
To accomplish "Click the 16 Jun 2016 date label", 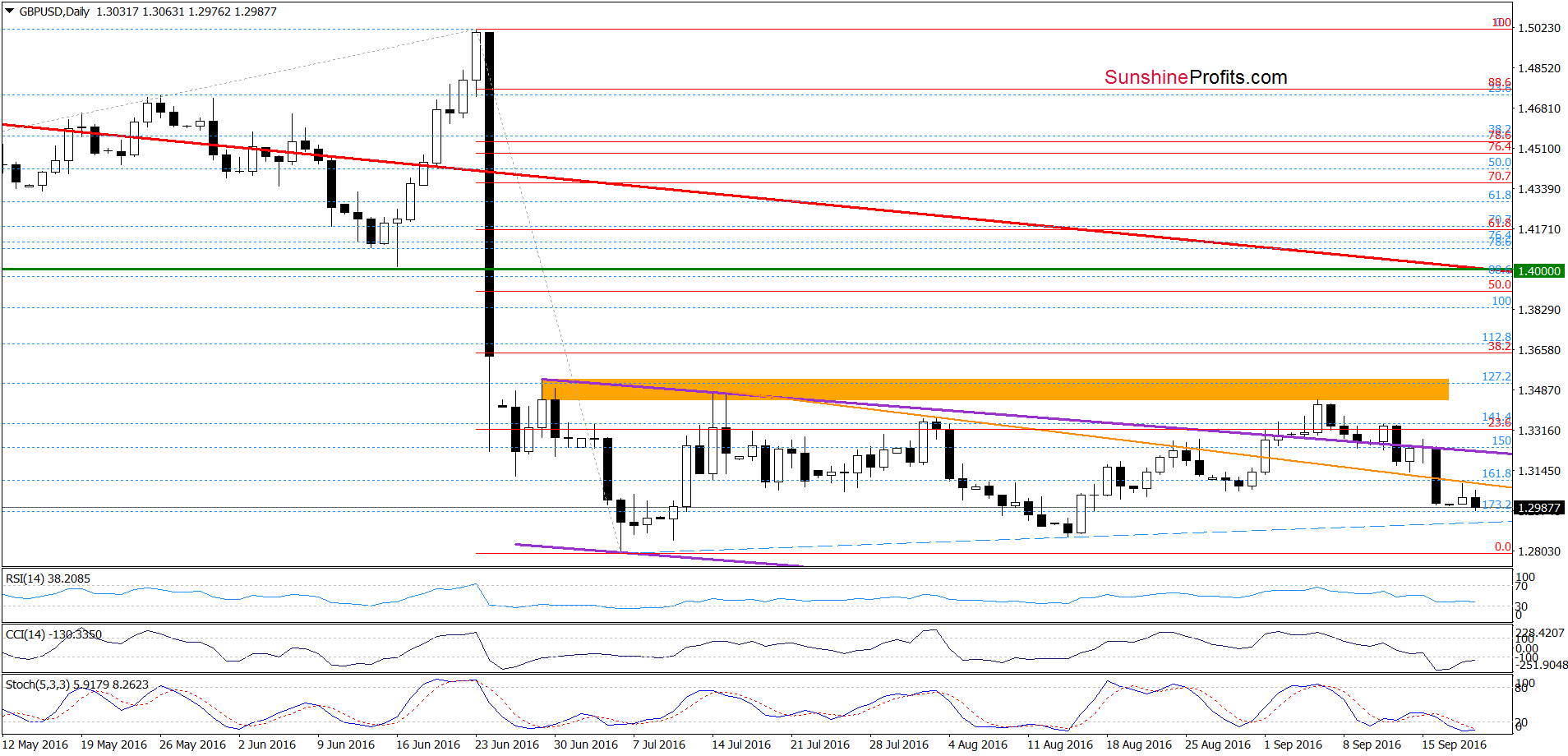I will coord(428,744).
